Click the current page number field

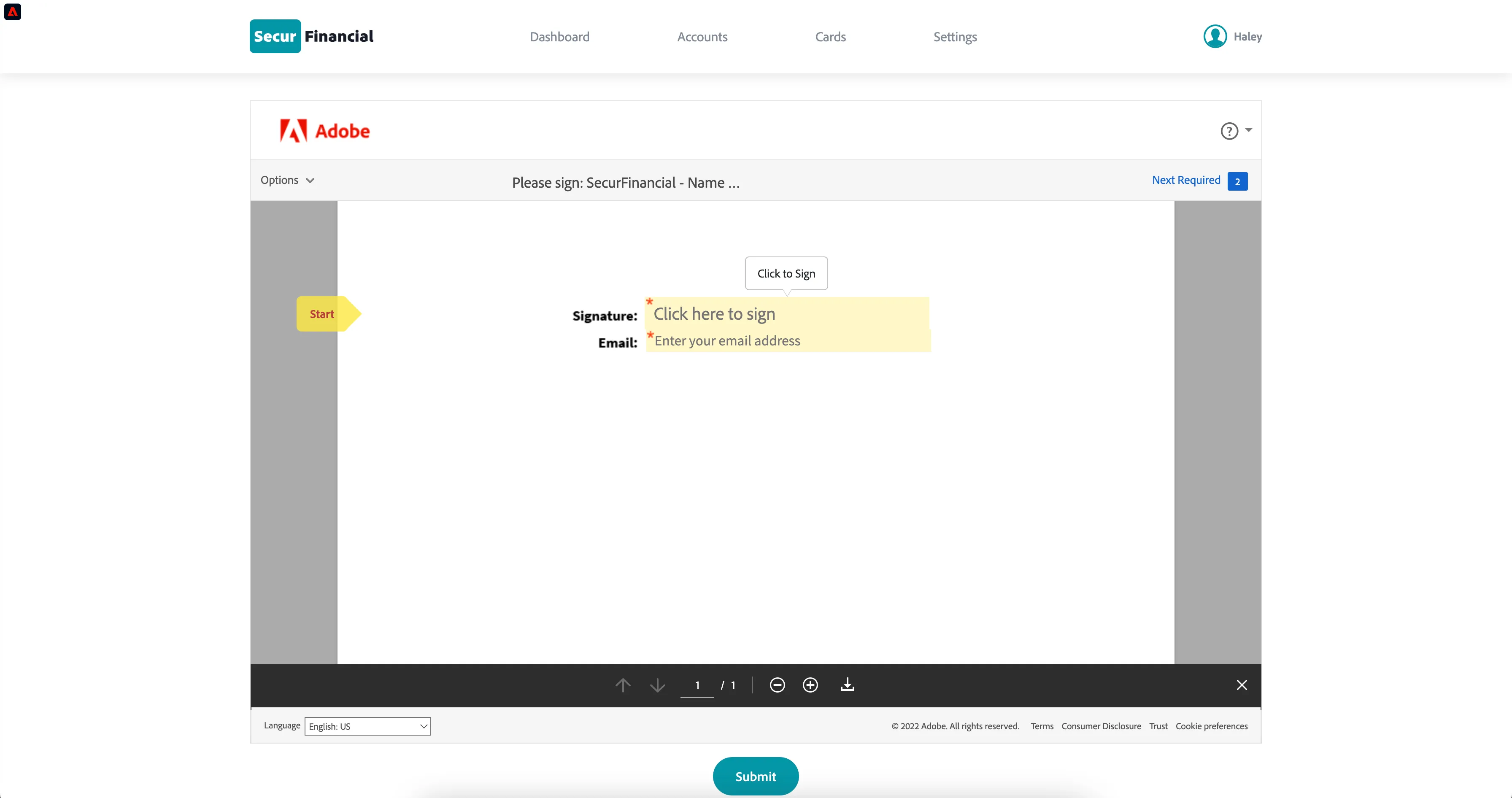697,685
